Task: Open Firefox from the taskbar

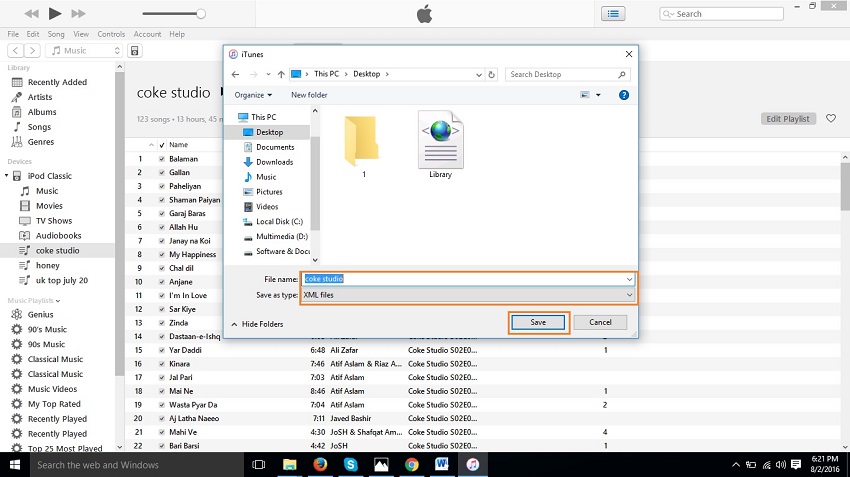Action: tap(319, 465)
